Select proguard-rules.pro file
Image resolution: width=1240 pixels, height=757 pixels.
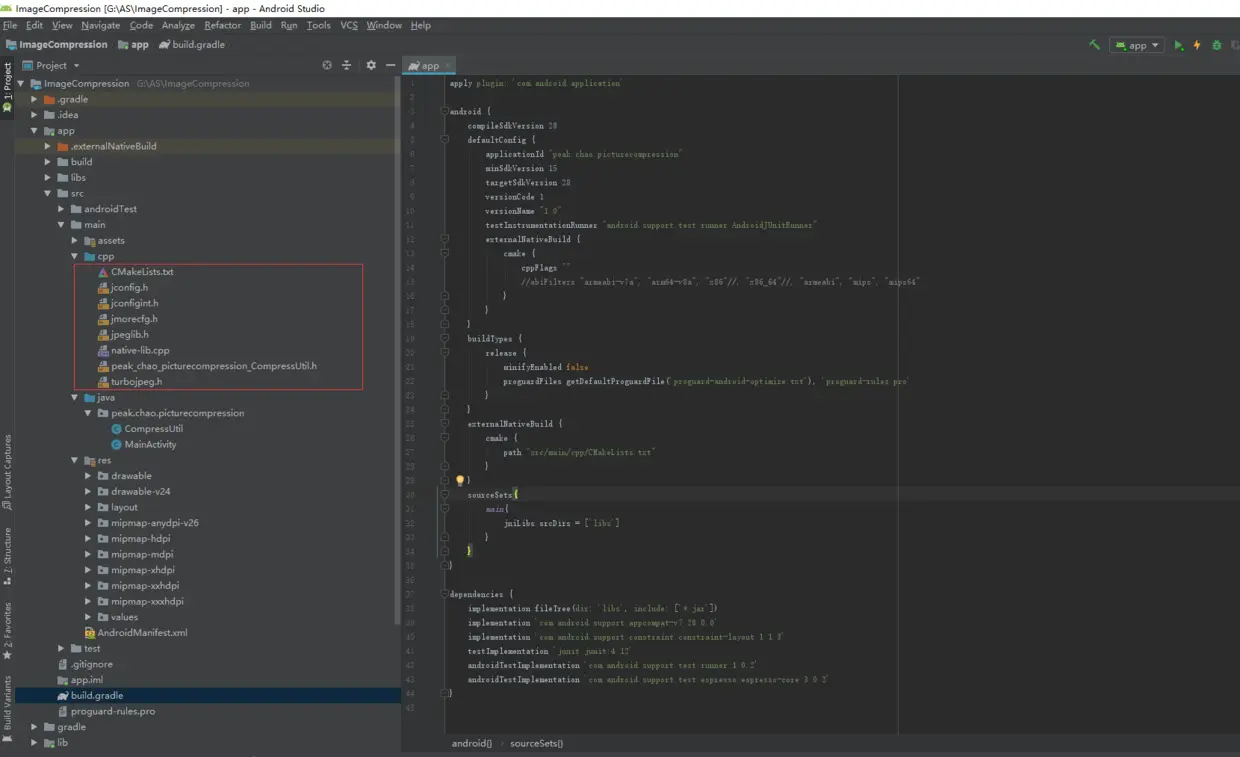point(106,711)
